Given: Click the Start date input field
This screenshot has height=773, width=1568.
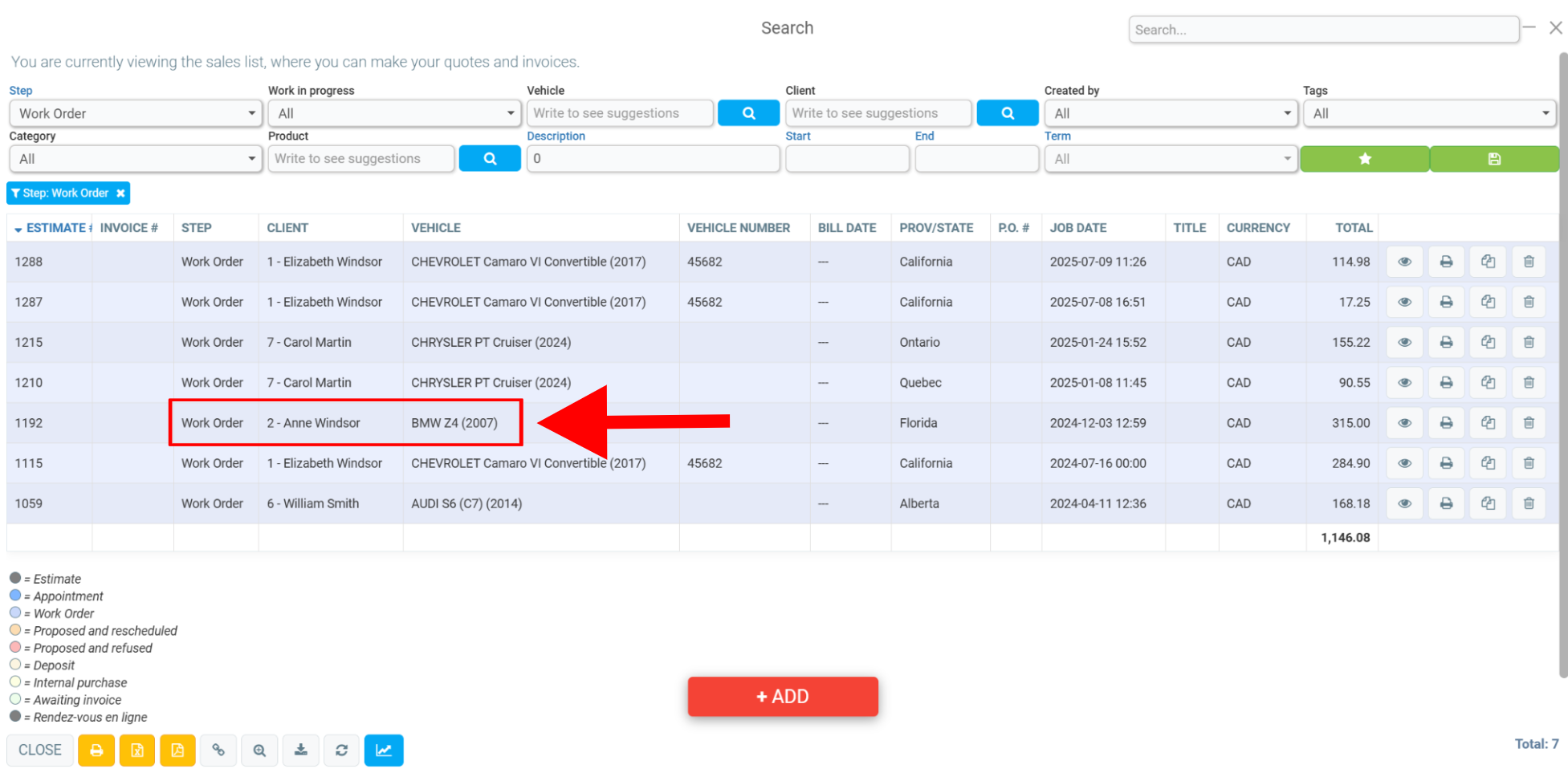Looking at the screenshot, I should [847, 159].
